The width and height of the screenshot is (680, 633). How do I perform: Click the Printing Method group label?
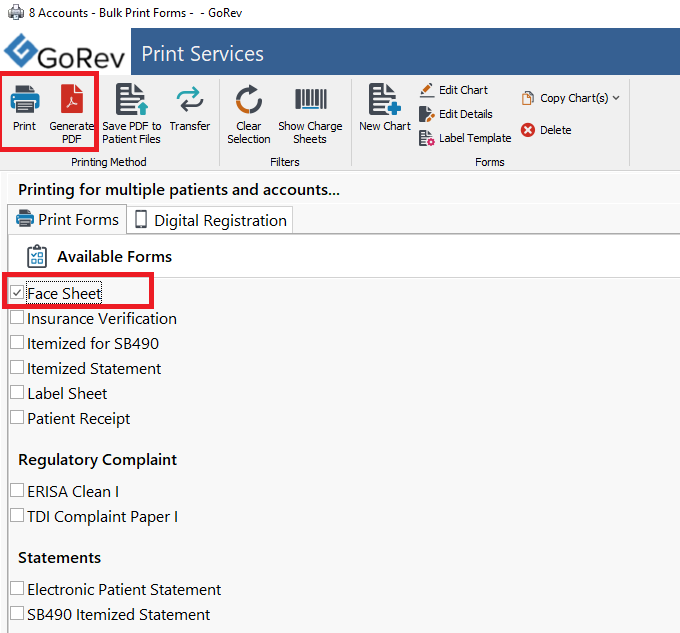click(108, 162)
